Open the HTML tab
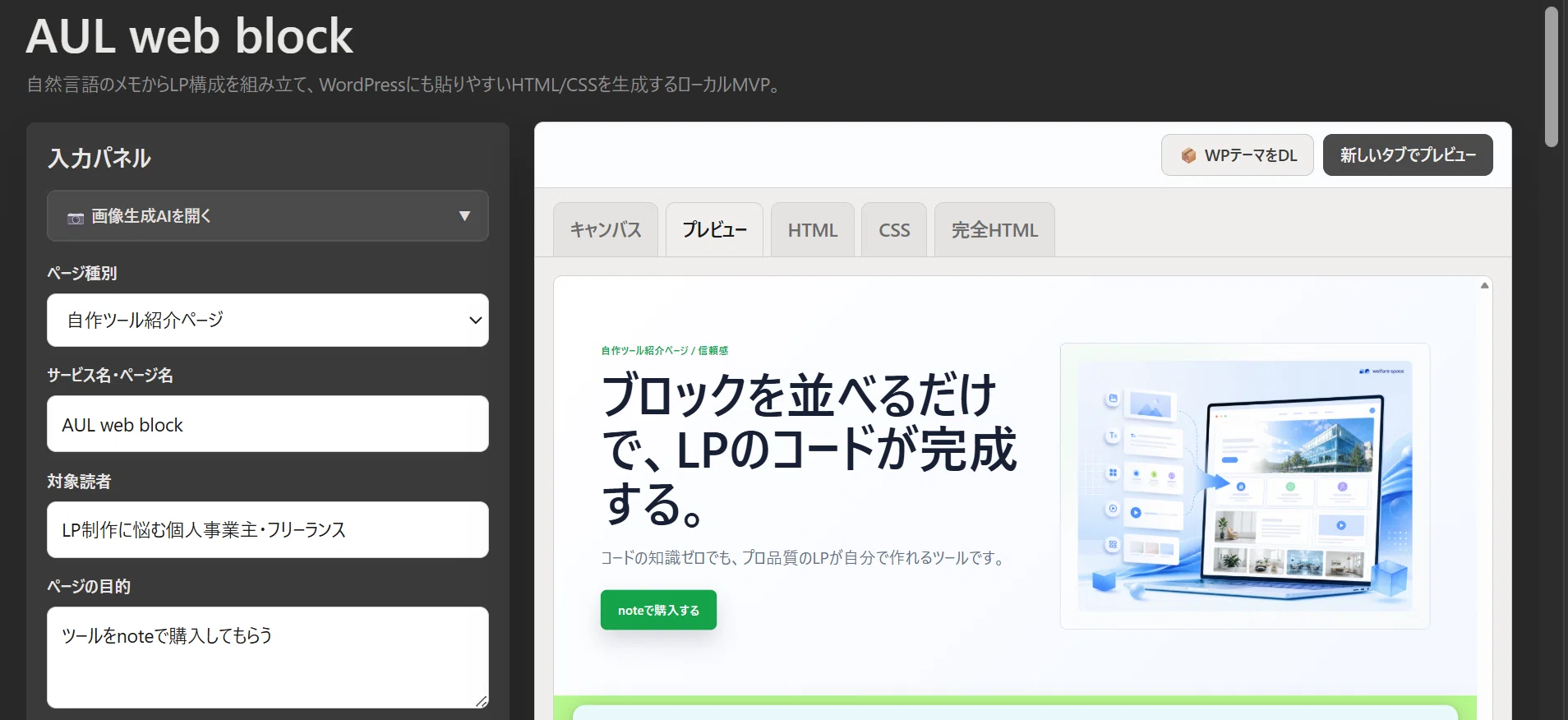The width and height of the screenshot is (1568, 720). 812,230
